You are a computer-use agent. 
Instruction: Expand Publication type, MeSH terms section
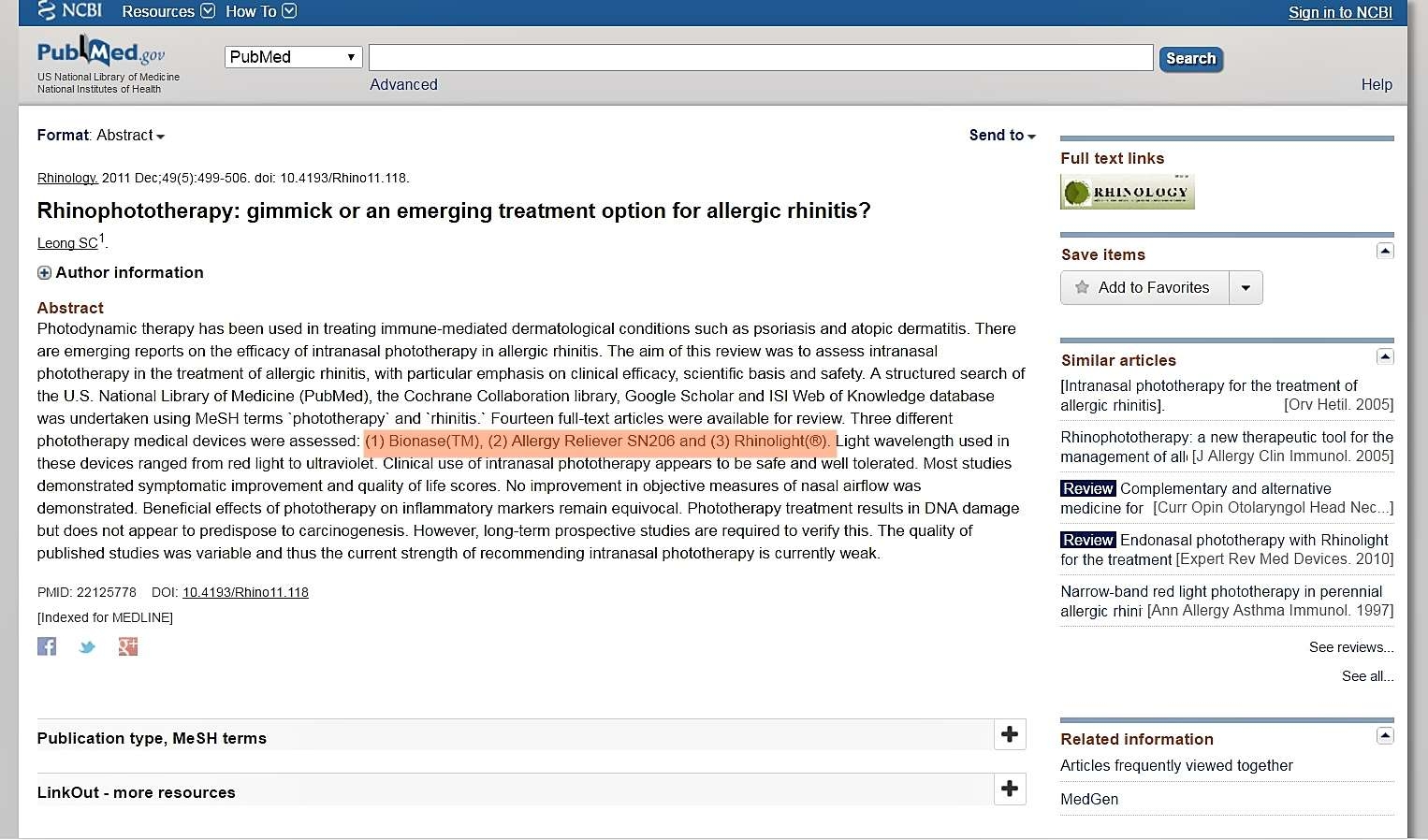[1009, 735]
